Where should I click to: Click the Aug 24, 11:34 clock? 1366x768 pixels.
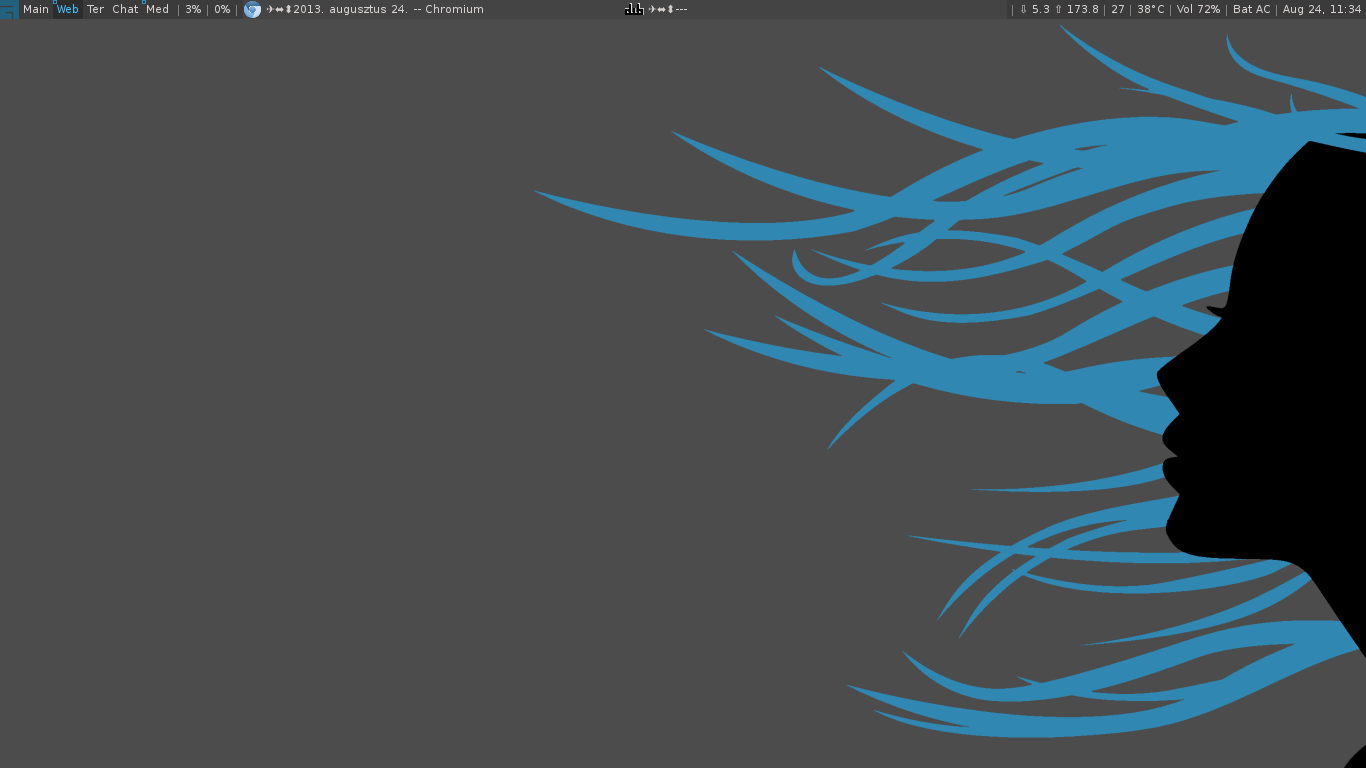tap(1322, 9)
